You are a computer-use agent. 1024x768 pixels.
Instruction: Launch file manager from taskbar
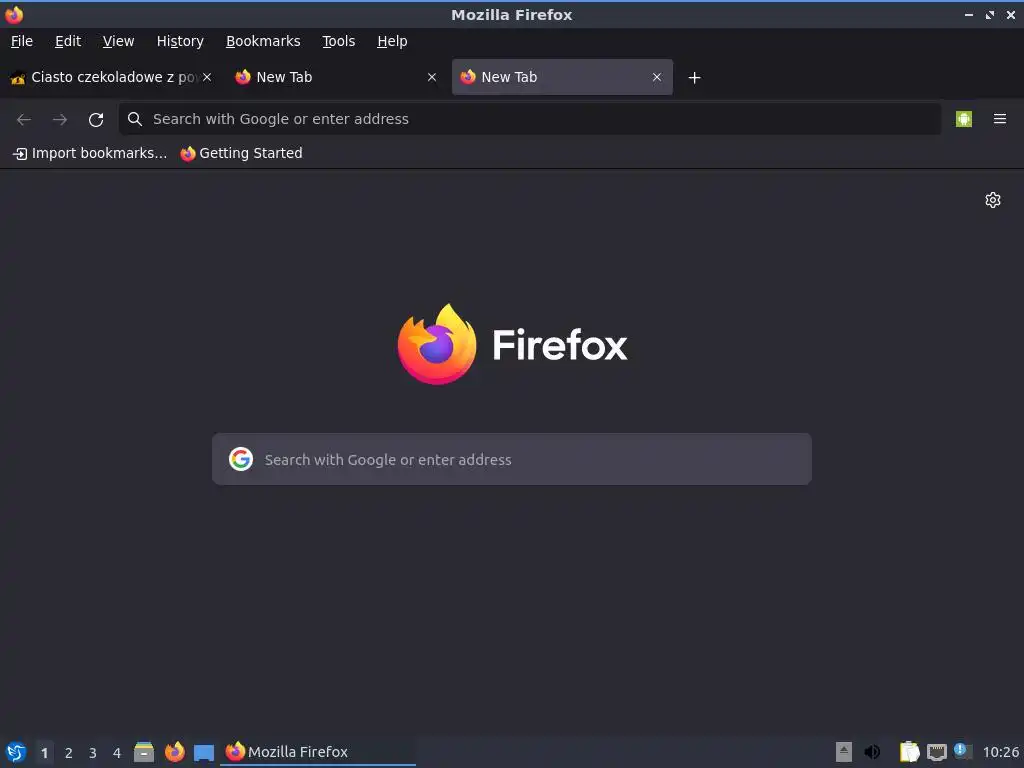(x=144, y=752)
